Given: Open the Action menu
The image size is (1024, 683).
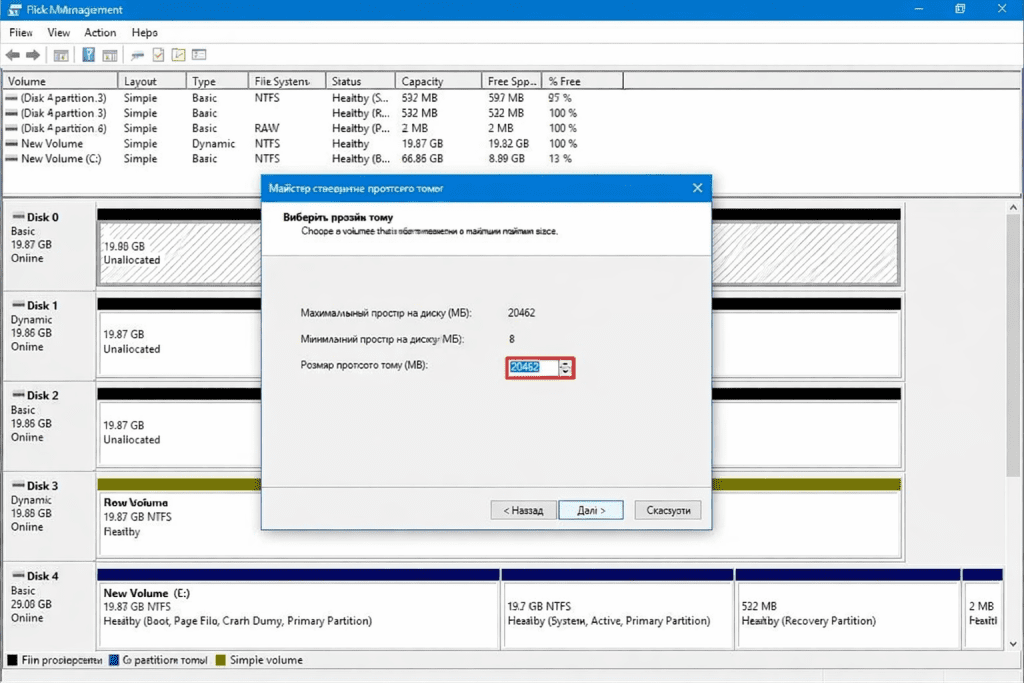Looking at the screenshot, I should tap(100, 33).
